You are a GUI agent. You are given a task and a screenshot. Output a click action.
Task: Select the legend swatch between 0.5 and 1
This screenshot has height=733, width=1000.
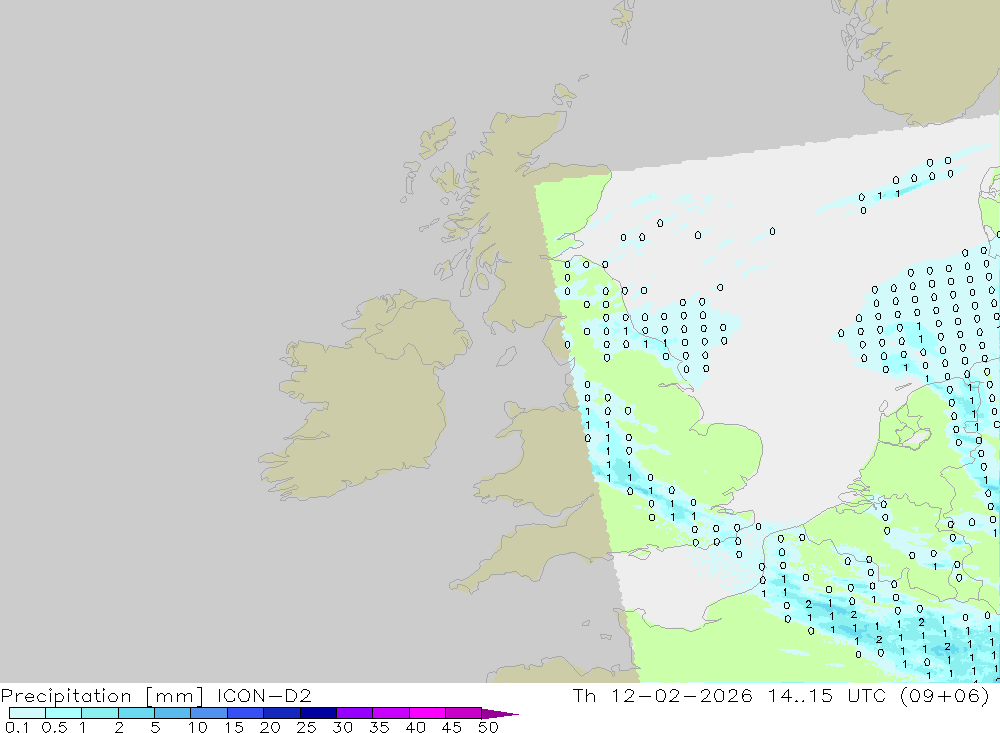click(x=63, y=713)
